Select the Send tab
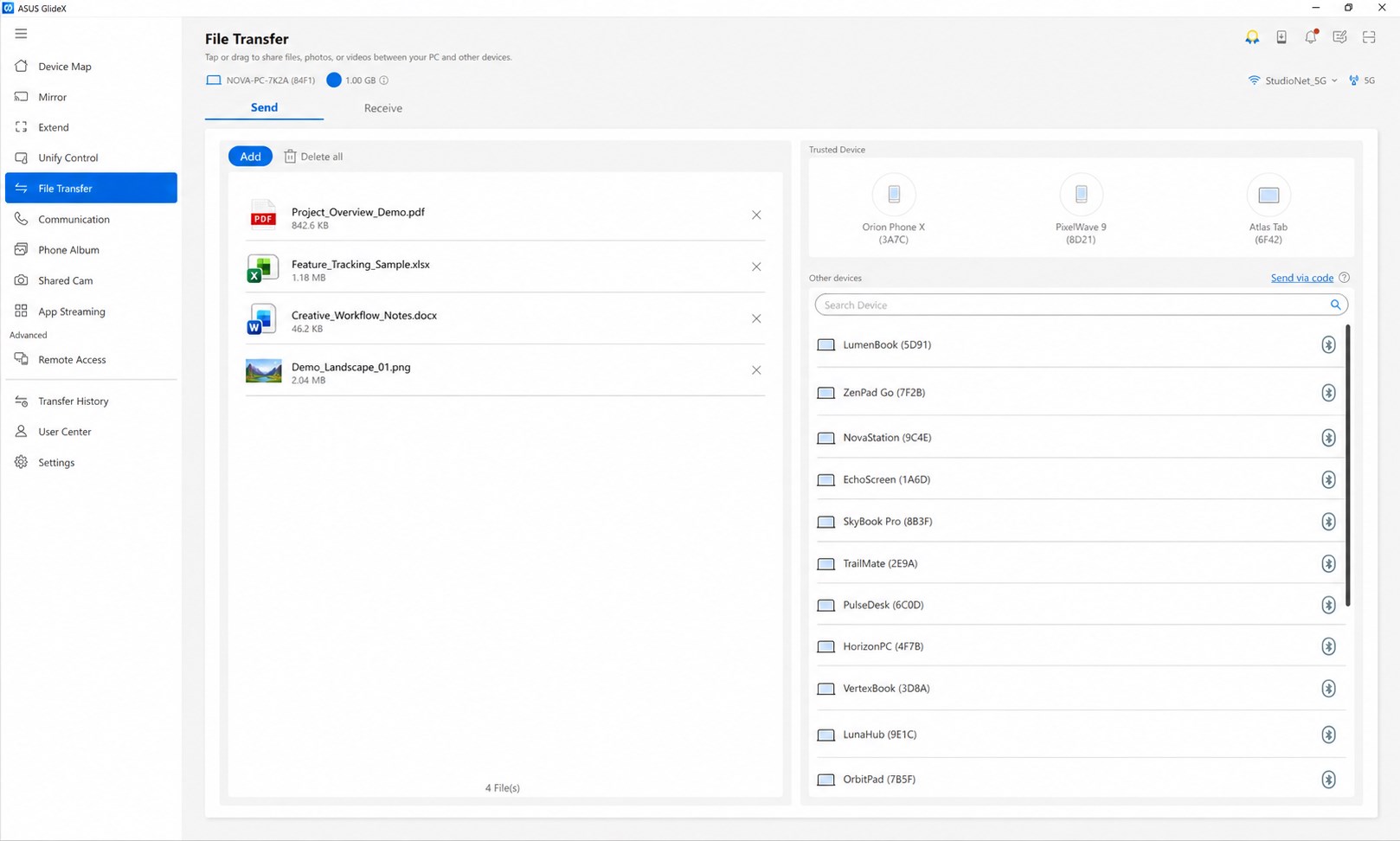Image resolution: width=1400 pixels, height=841 pixels. [x=264, y=107]
